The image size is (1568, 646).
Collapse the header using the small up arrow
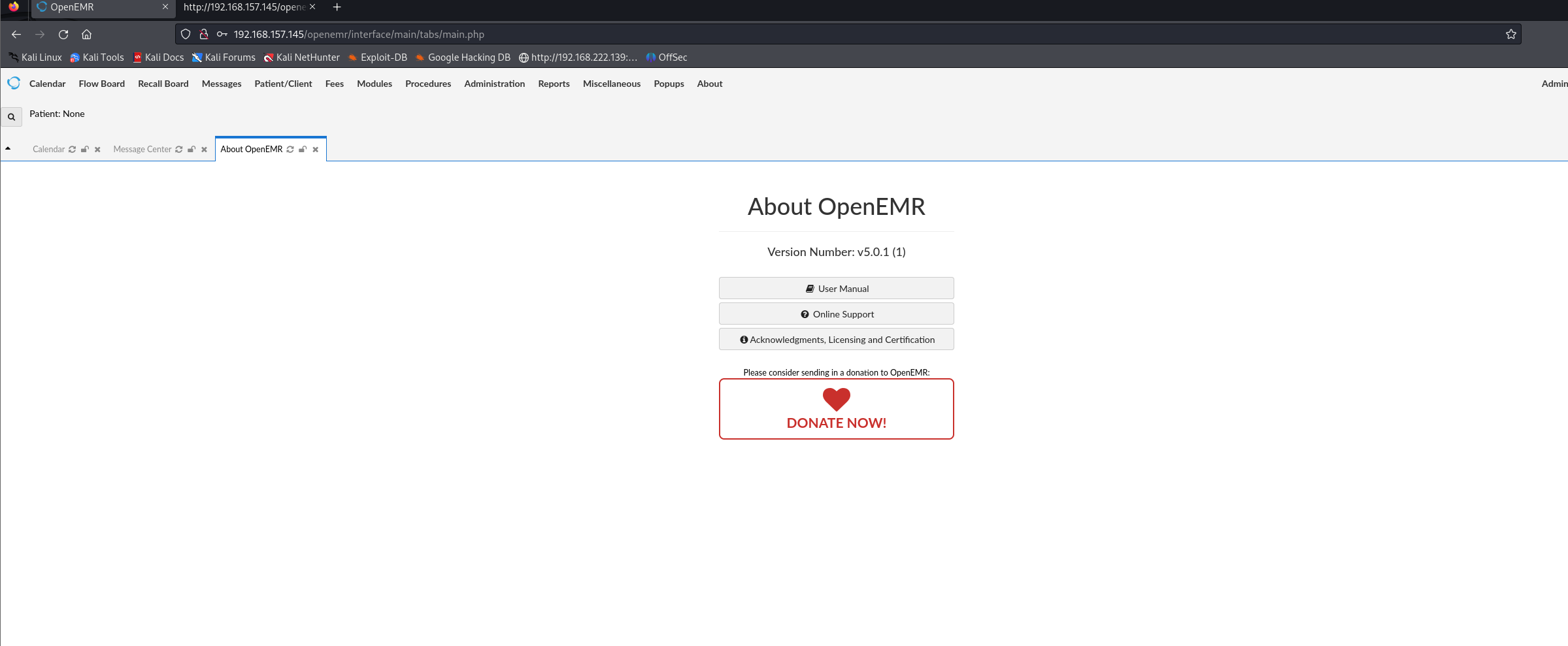click(8, 149)
